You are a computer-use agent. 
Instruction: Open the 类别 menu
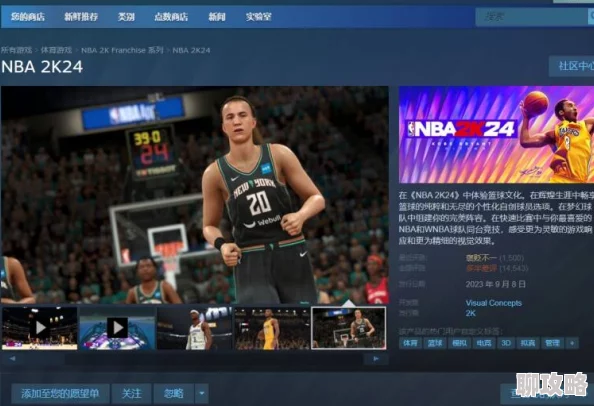[126, 17]
